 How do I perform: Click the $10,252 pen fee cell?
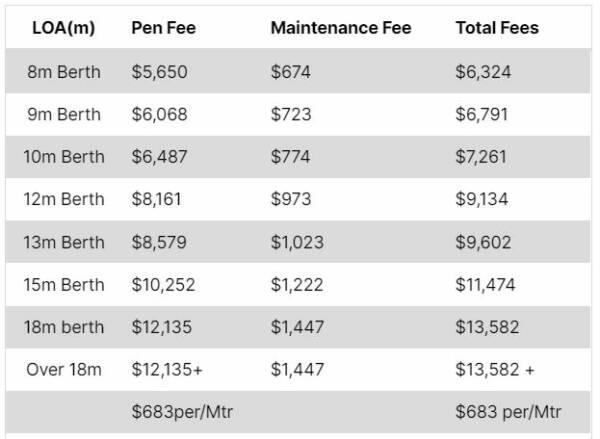coord(163,285)
